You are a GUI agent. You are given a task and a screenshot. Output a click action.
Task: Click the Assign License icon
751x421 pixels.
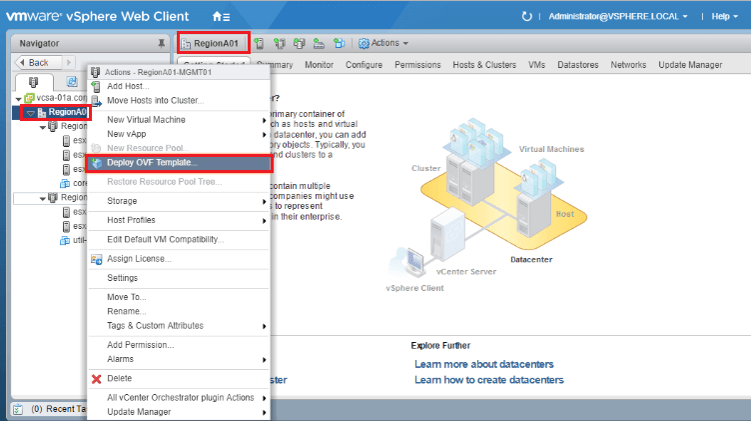pyautogui.click(x=96, y=259)
